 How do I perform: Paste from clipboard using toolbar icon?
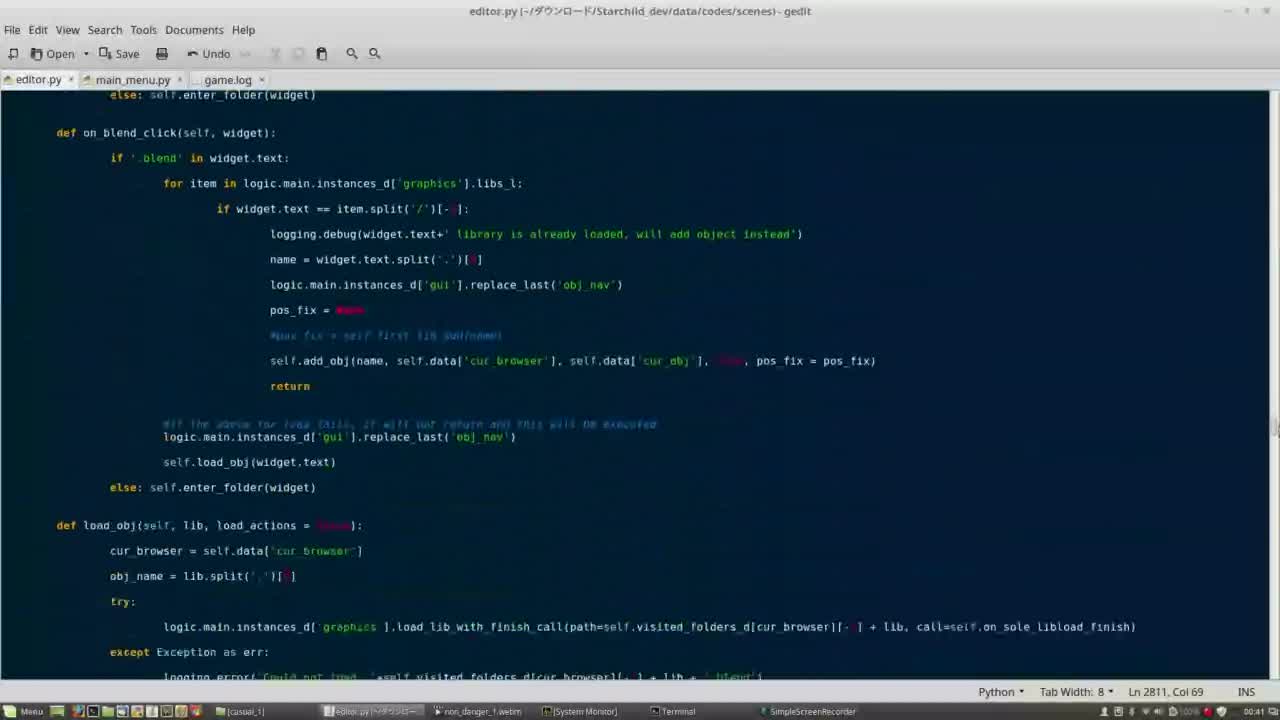click(322, 53)
